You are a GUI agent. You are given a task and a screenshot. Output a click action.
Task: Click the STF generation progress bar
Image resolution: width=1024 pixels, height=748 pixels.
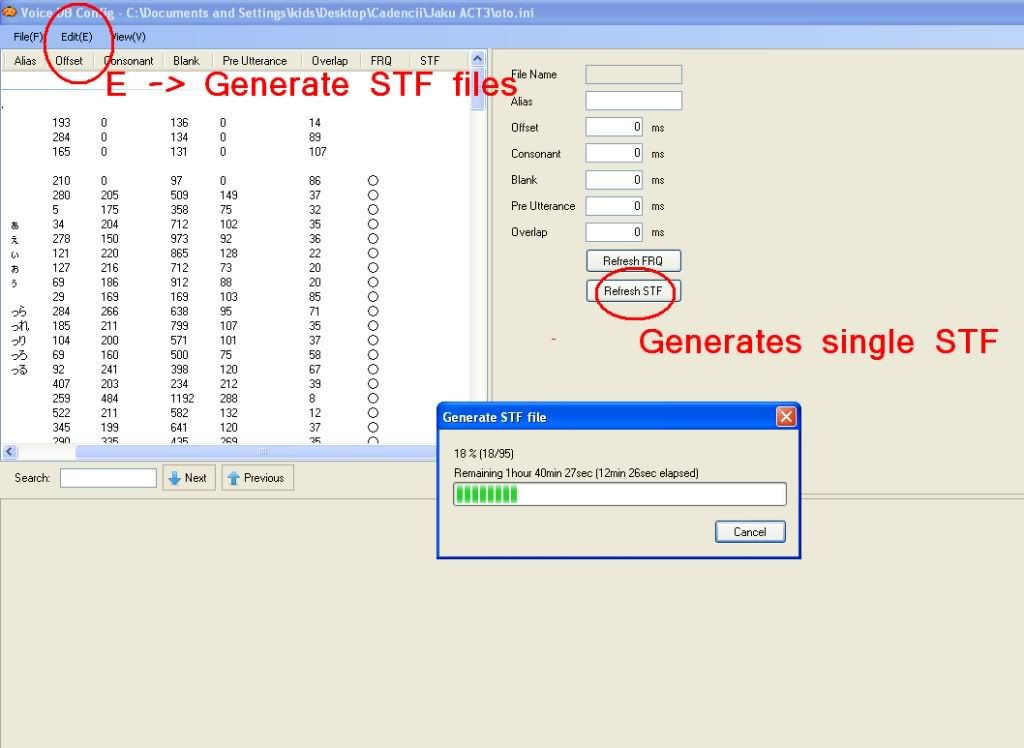coord(620,494)
